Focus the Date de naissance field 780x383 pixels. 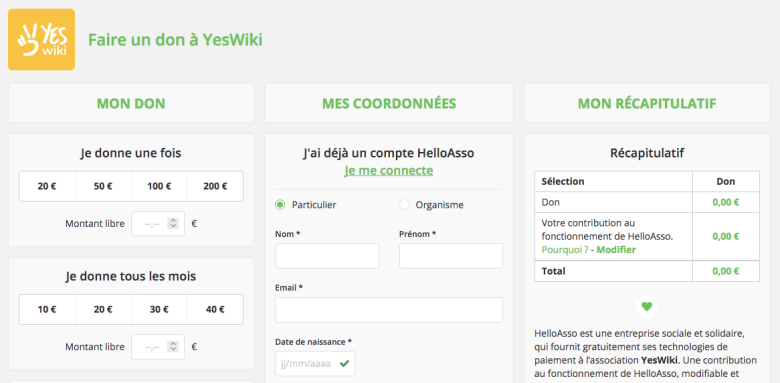[315, 364]
